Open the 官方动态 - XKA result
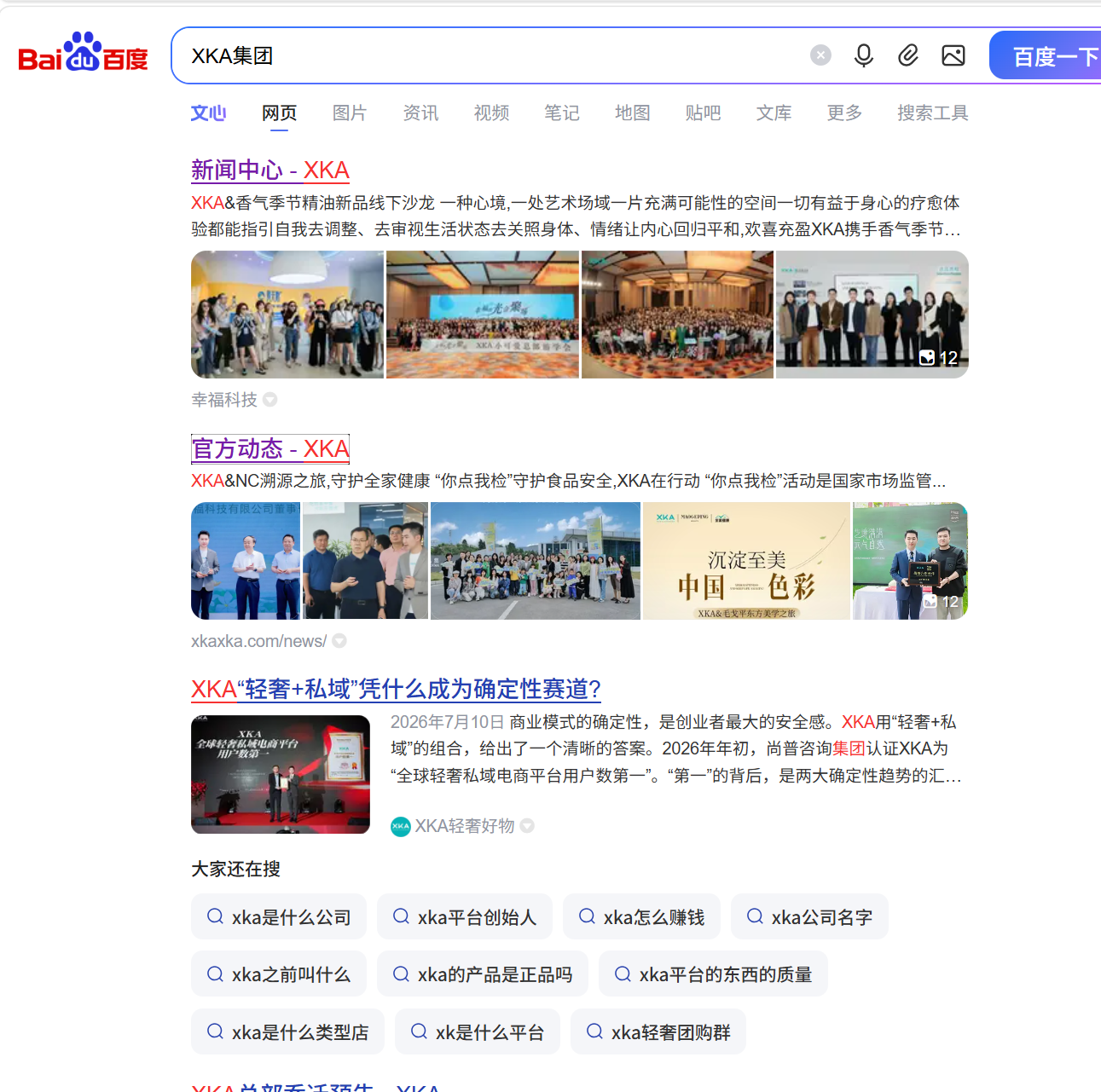 [x=270, y=448]
